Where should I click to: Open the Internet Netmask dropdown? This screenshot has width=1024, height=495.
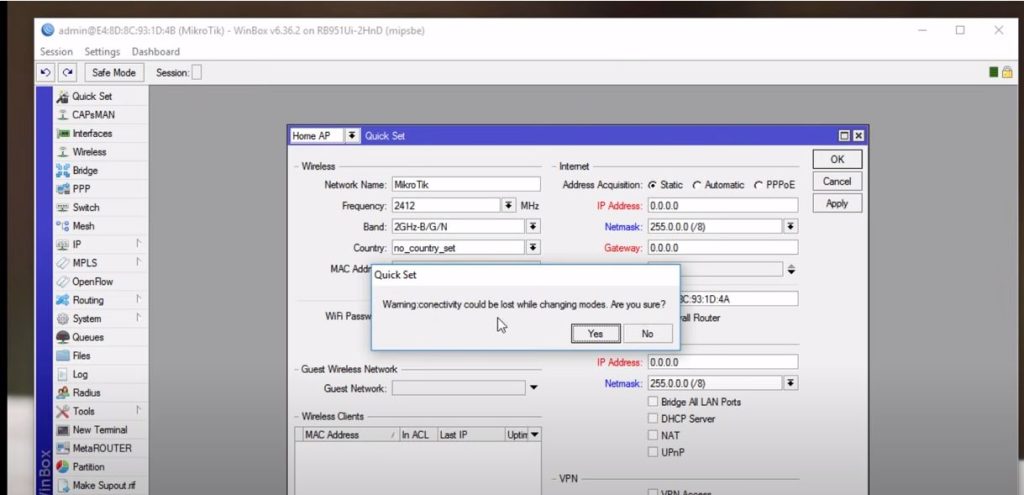click(x=791, y=227)
